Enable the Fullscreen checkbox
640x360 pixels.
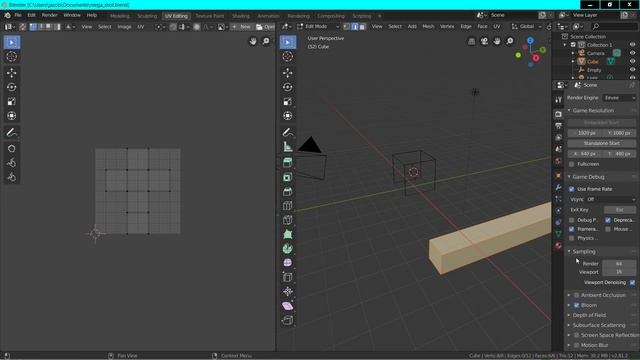571,164
